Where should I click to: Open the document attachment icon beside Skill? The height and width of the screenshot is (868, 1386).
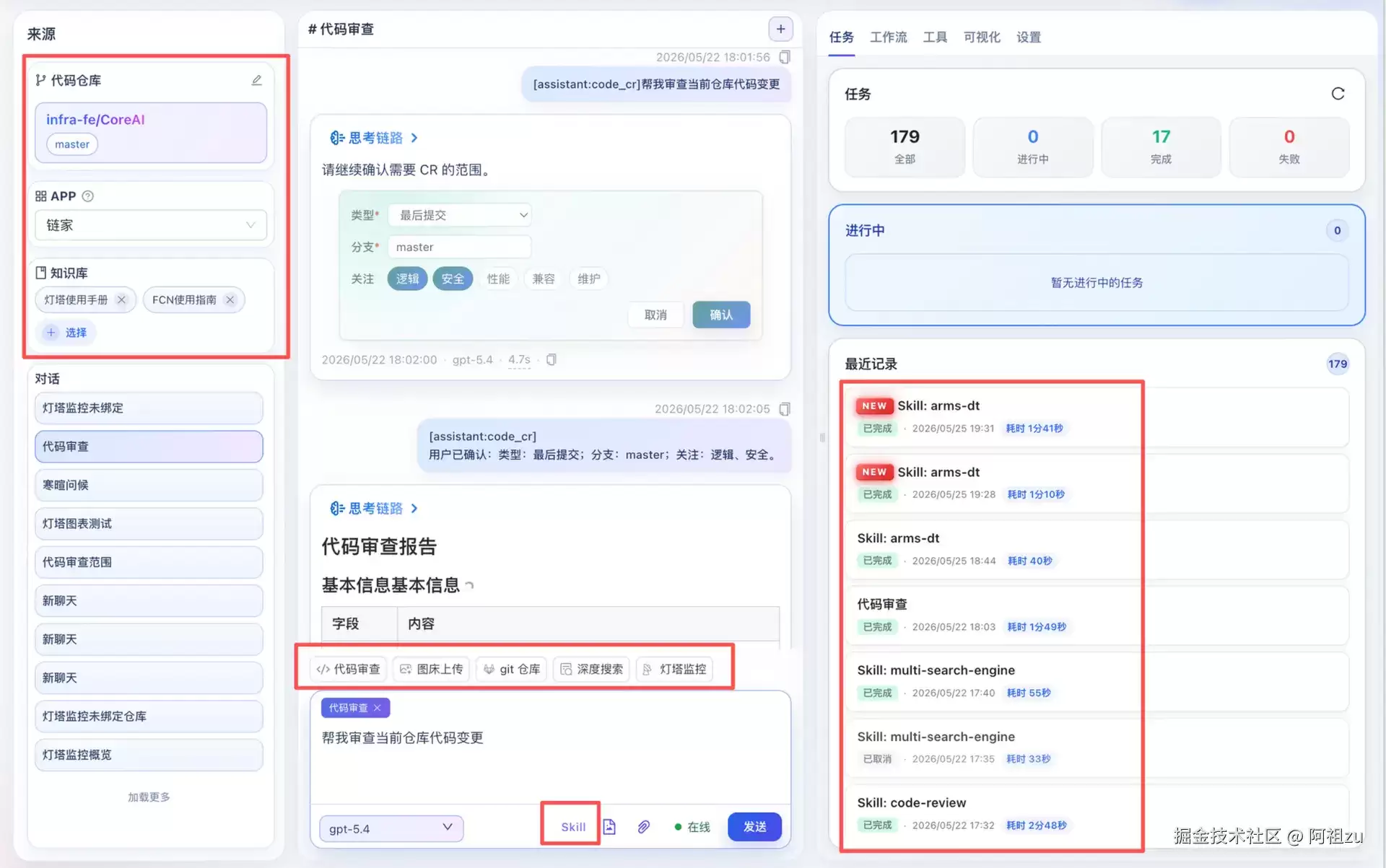[x=609, y=827]
